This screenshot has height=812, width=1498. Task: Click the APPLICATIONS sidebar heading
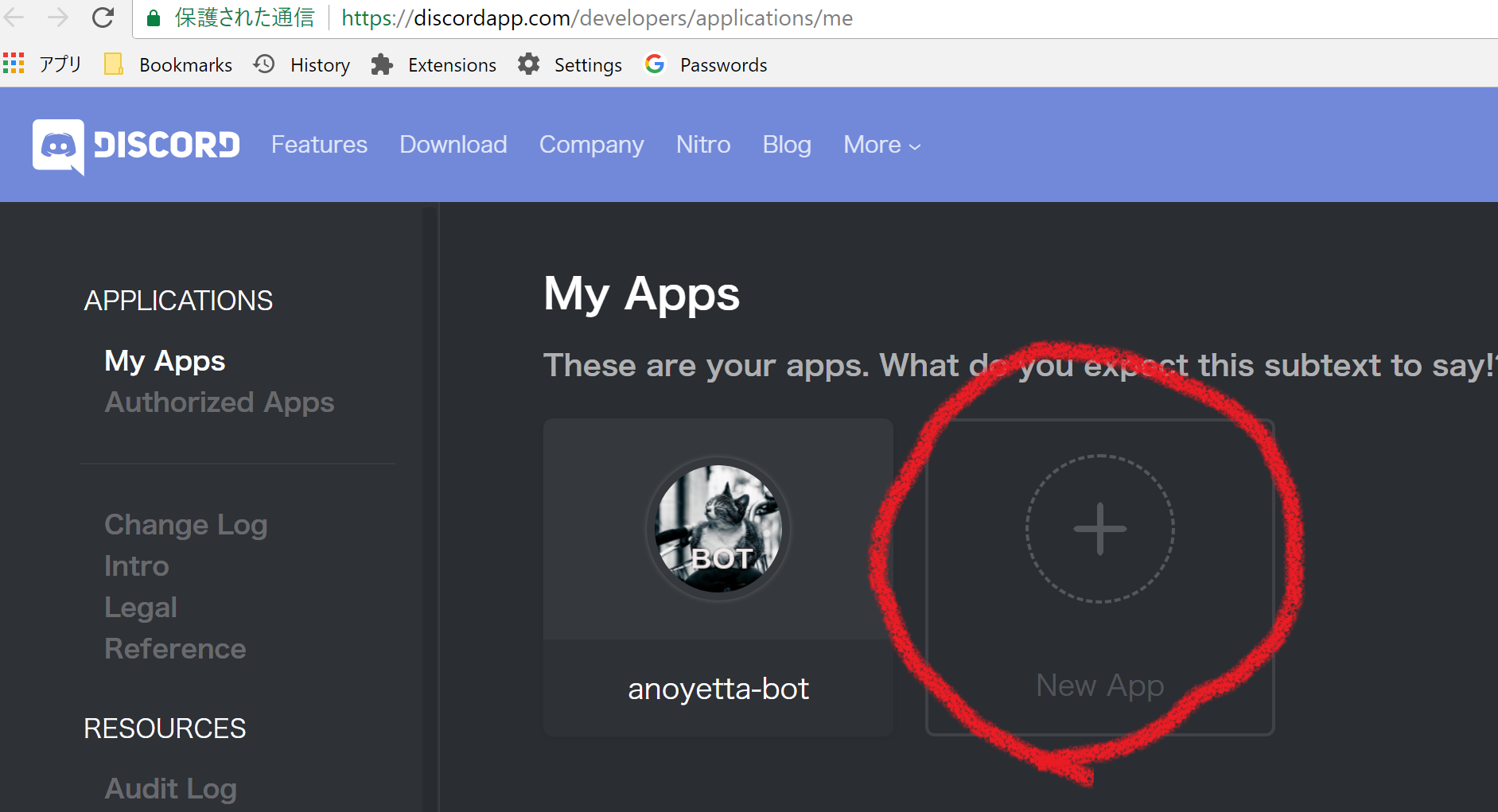pos(178,301)
